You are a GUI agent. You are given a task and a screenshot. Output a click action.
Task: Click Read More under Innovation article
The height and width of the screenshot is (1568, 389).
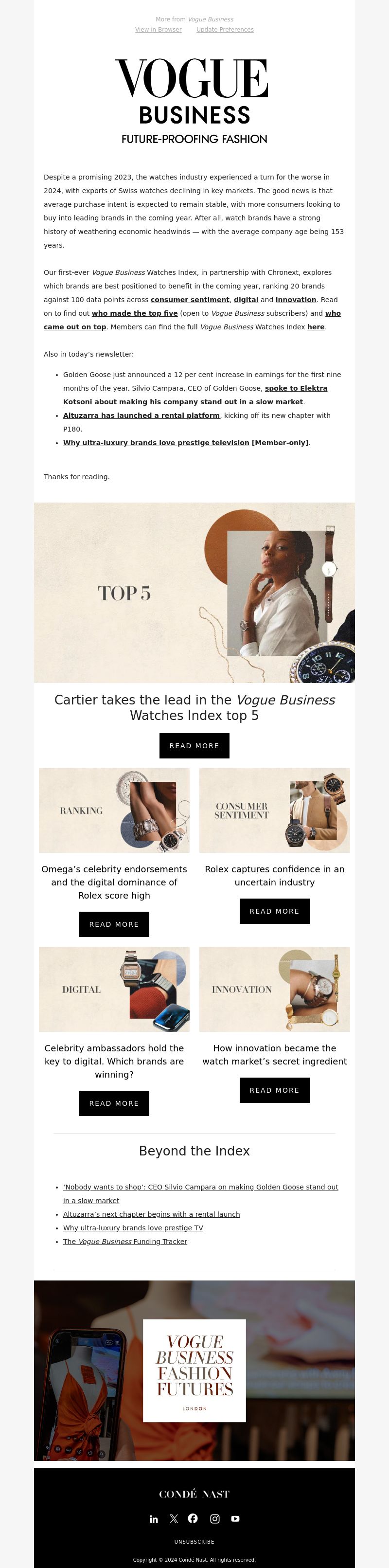275,1090
